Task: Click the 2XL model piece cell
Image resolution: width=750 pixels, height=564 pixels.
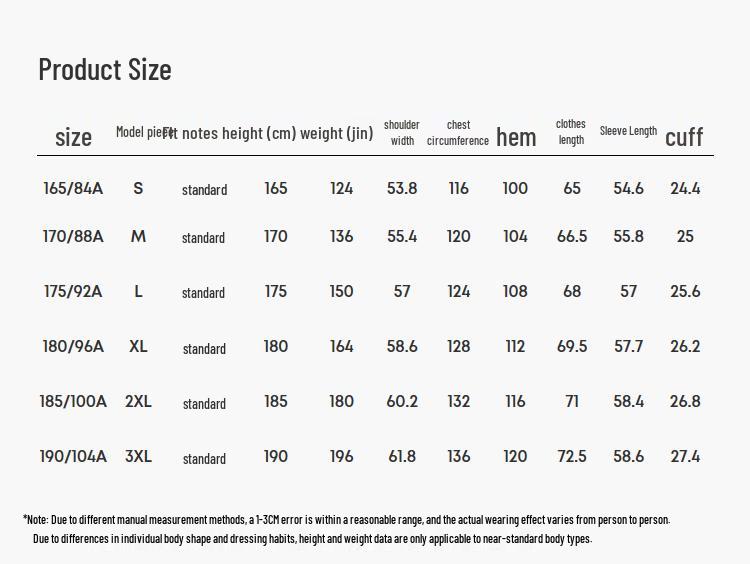Action: coord(138,401)
